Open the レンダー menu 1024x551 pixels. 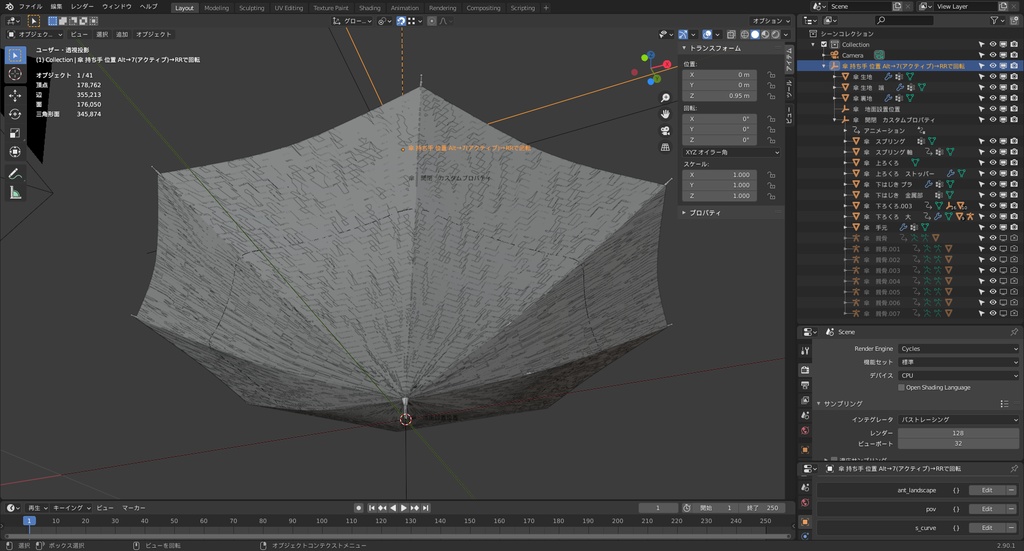[82, 7]
